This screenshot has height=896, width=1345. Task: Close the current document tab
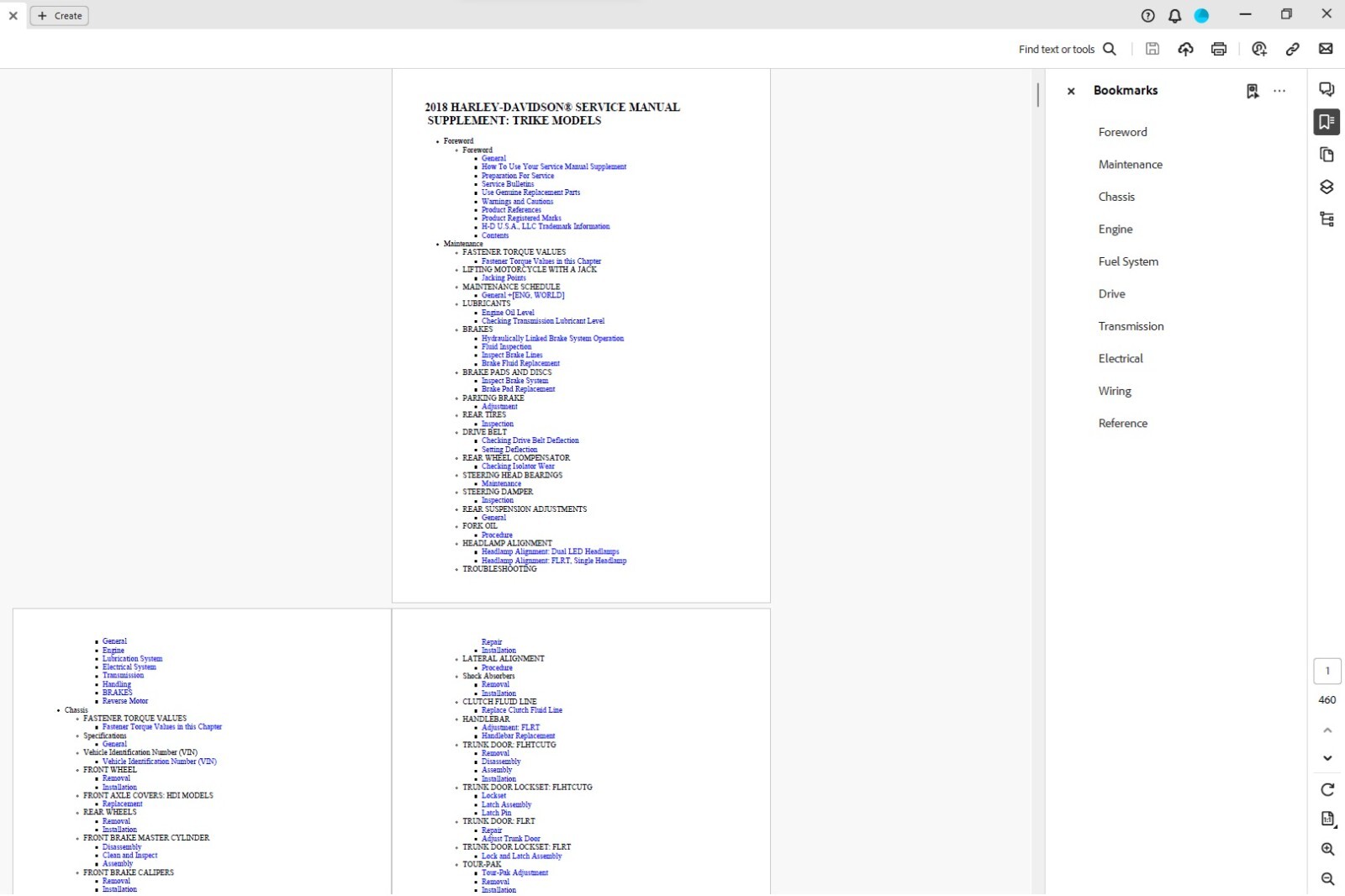(13, 15)
